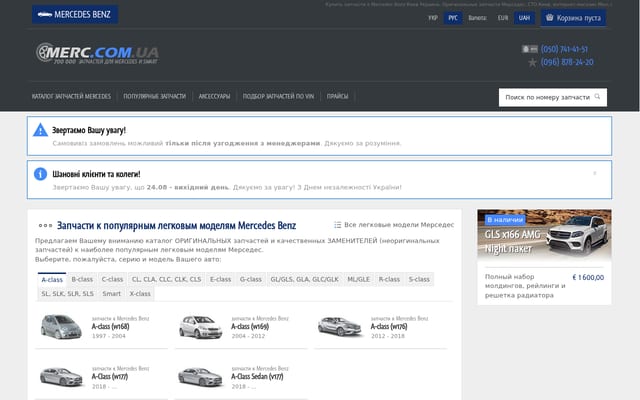Open Аксессуары menu item
The height and width of the screenshot is (400, 640).
pyautogui.click(x=214, y=96)
